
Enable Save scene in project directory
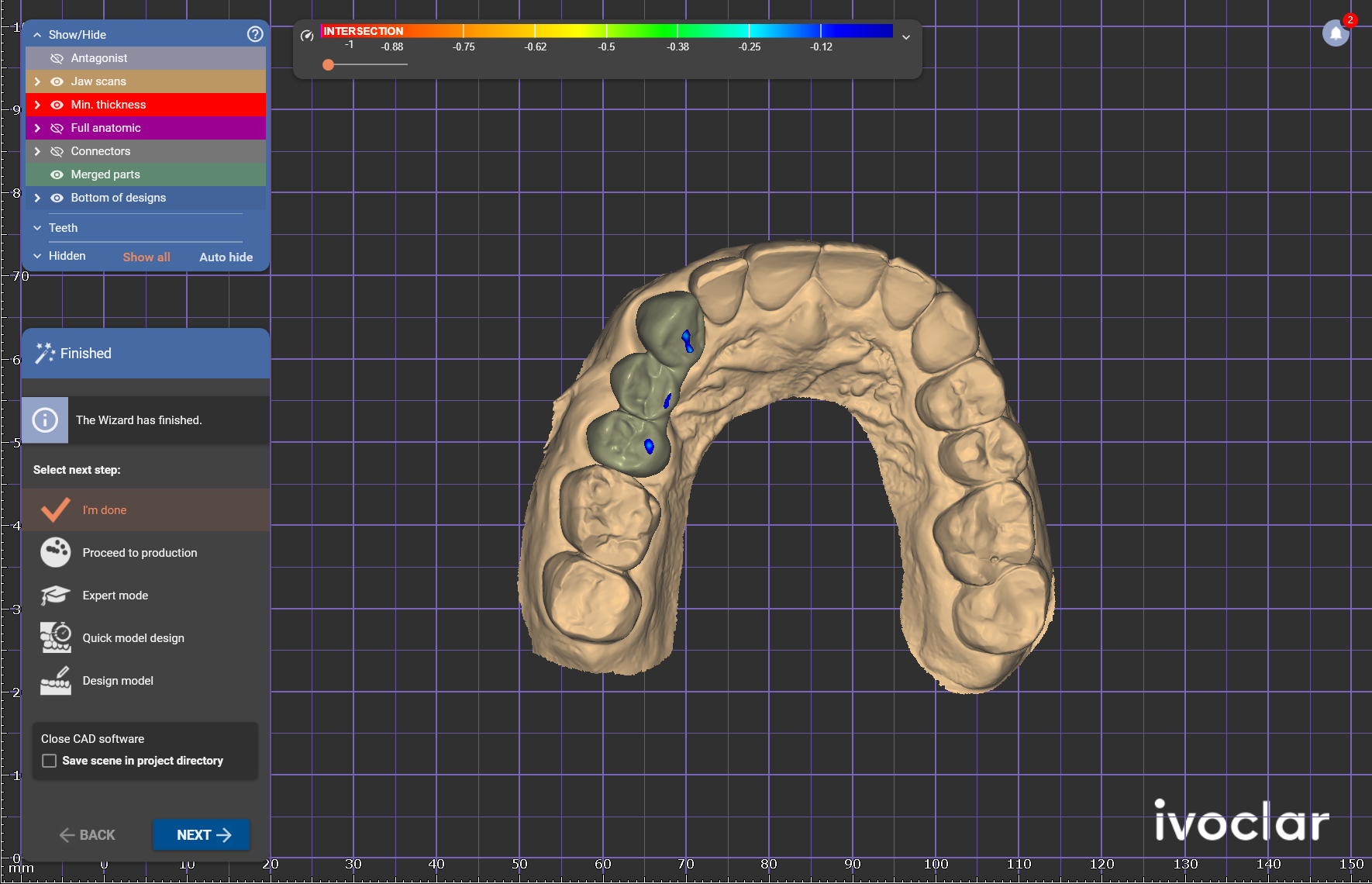coord(50,761)
